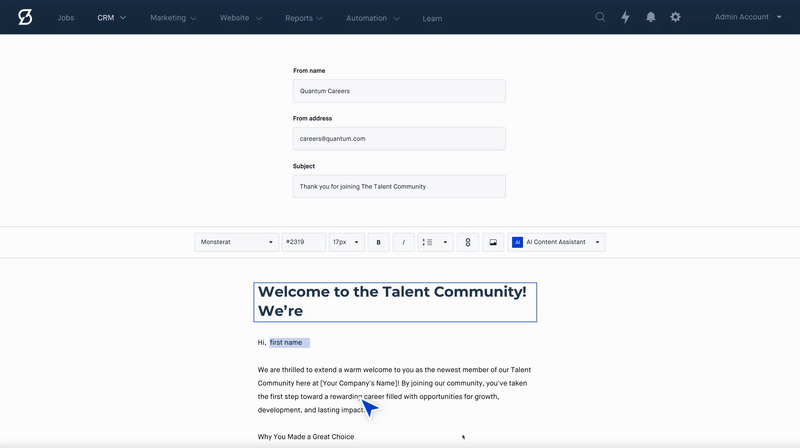Open the CRM menu
Image resolution: width=800 pixels, height=448 pixels.
coord(111,18)
